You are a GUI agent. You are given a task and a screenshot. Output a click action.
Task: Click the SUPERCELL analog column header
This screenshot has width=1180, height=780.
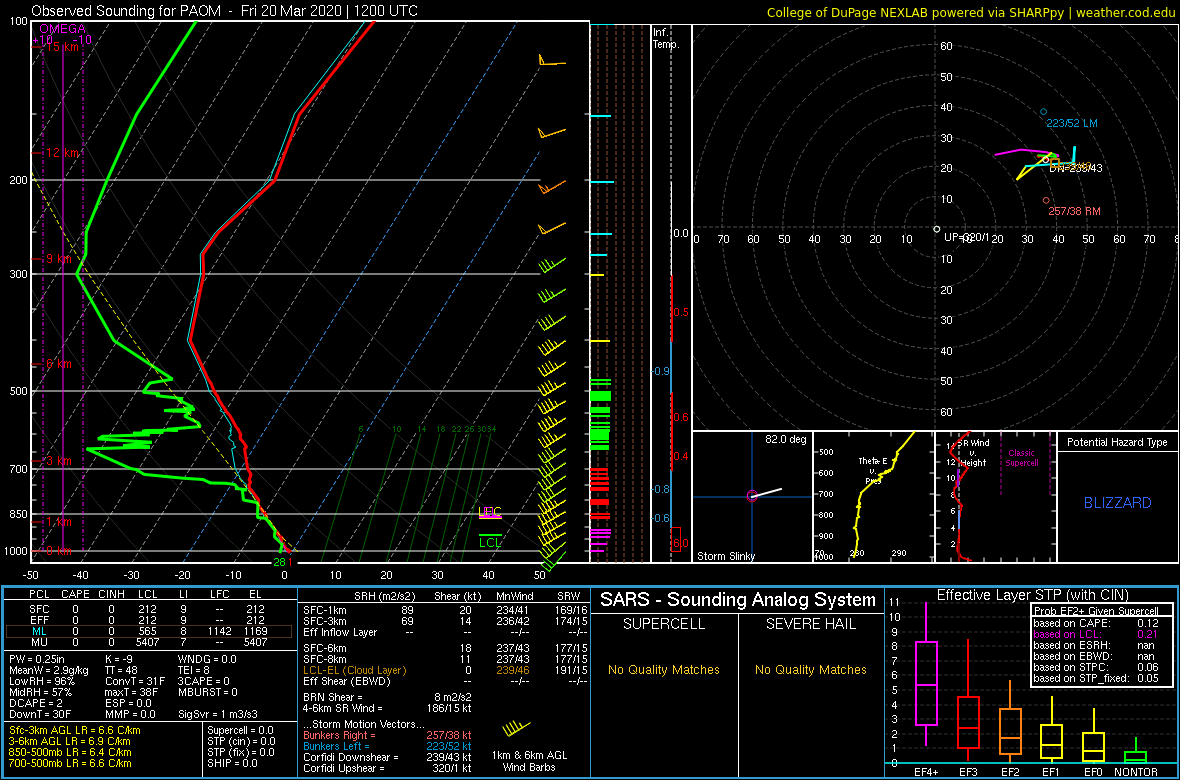click(664, 624)
